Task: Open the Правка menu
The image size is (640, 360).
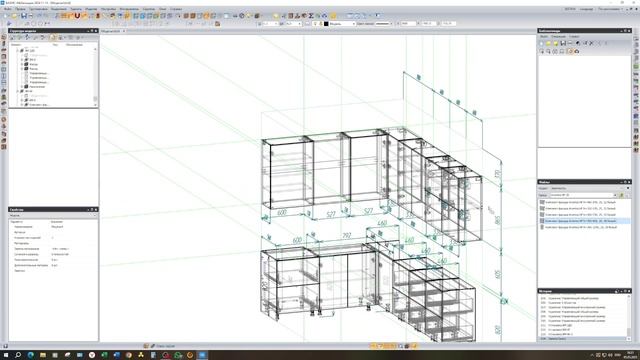Action: point(20,9)
